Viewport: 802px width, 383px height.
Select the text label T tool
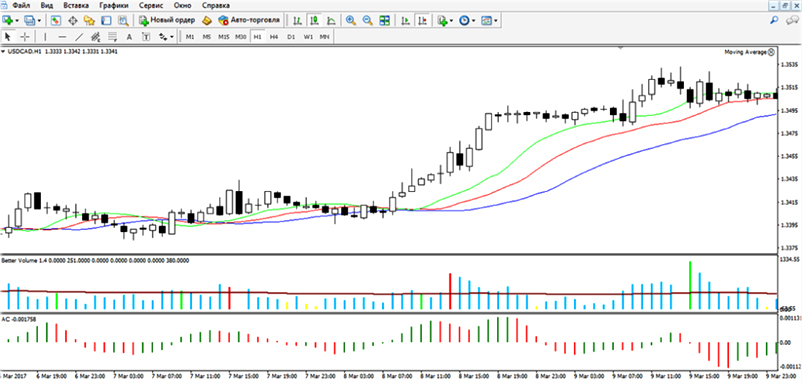tap(146, 37)
